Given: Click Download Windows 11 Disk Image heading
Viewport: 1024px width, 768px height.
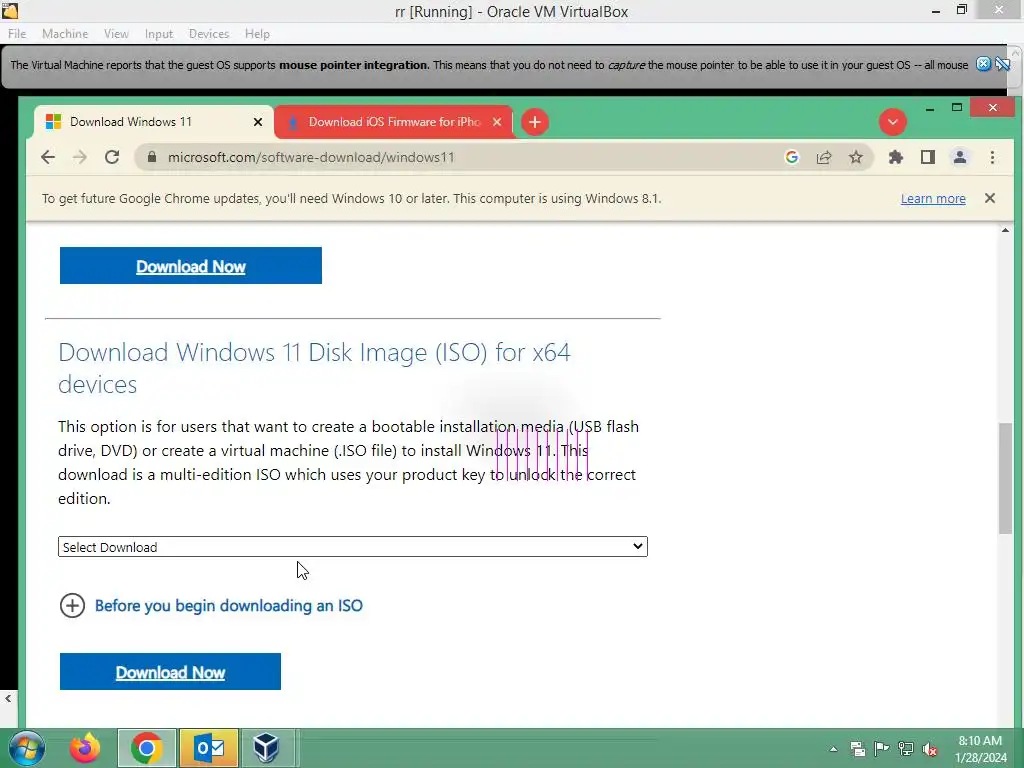Looking at the screenshot, I should [x=314, y=368].
